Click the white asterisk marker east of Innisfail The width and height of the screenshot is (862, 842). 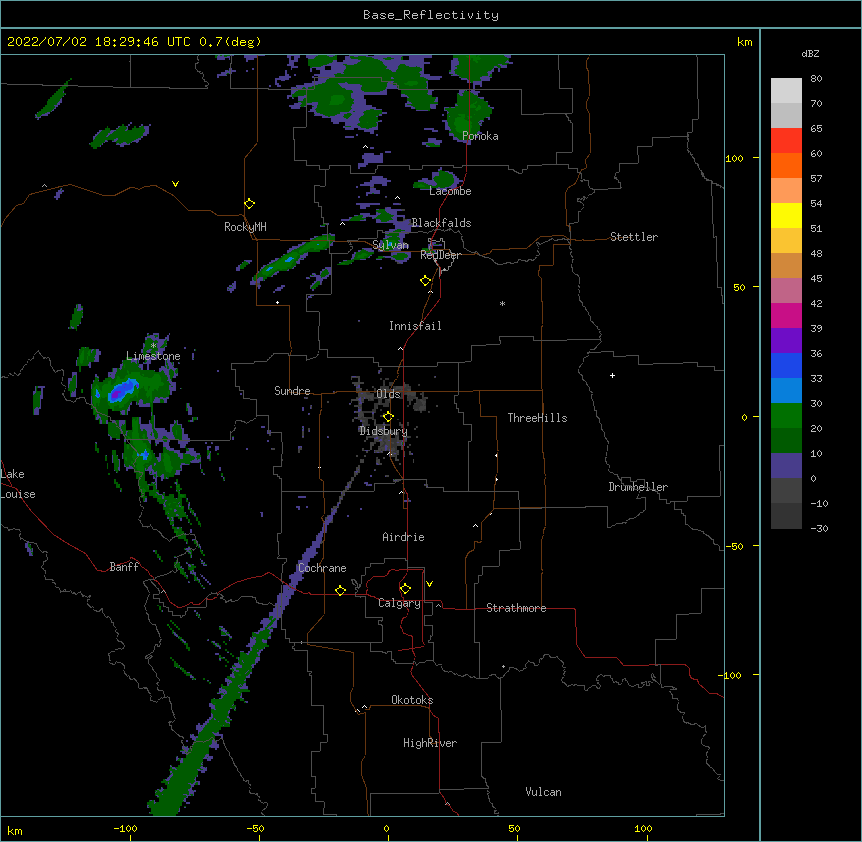[x=502, y=304]
